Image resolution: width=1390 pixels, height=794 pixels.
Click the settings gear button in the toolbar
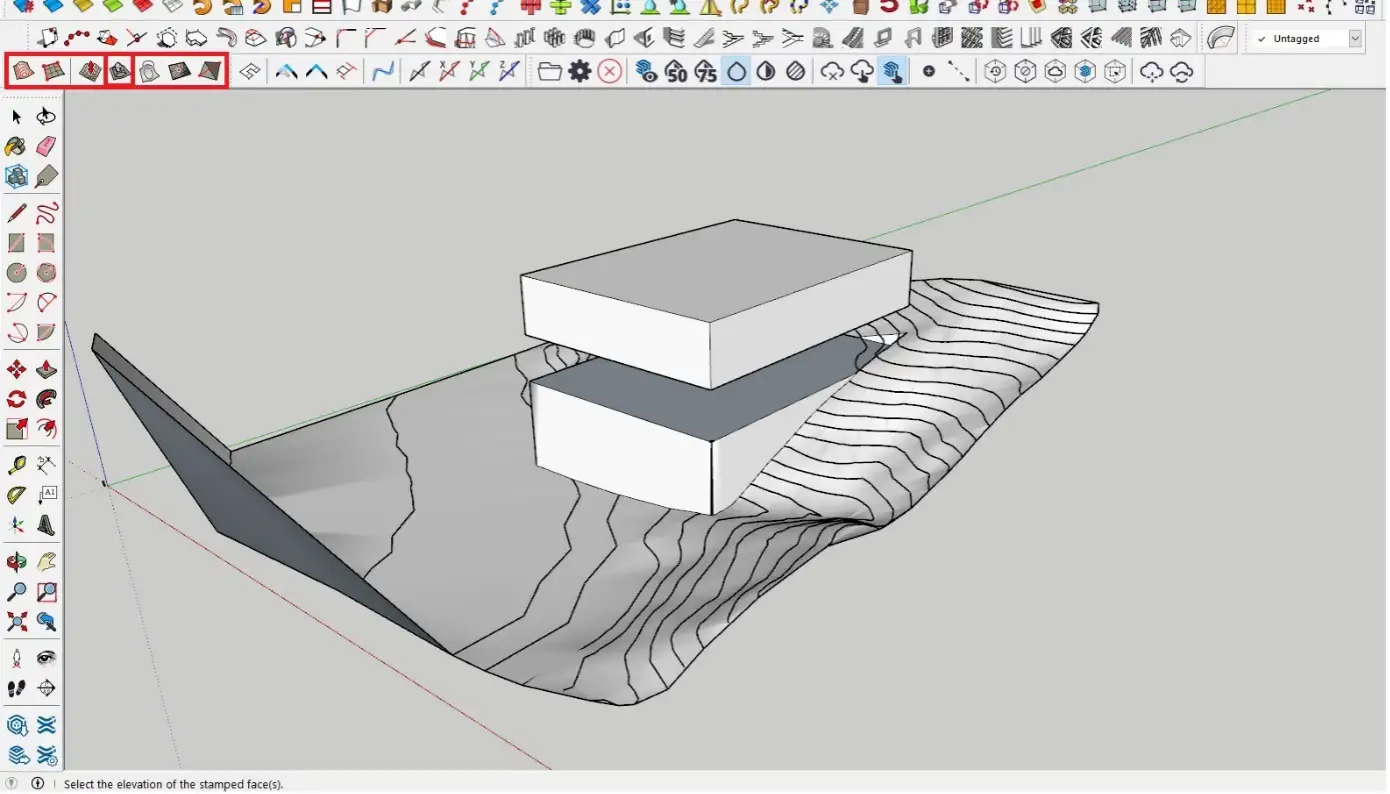[581, 71]
